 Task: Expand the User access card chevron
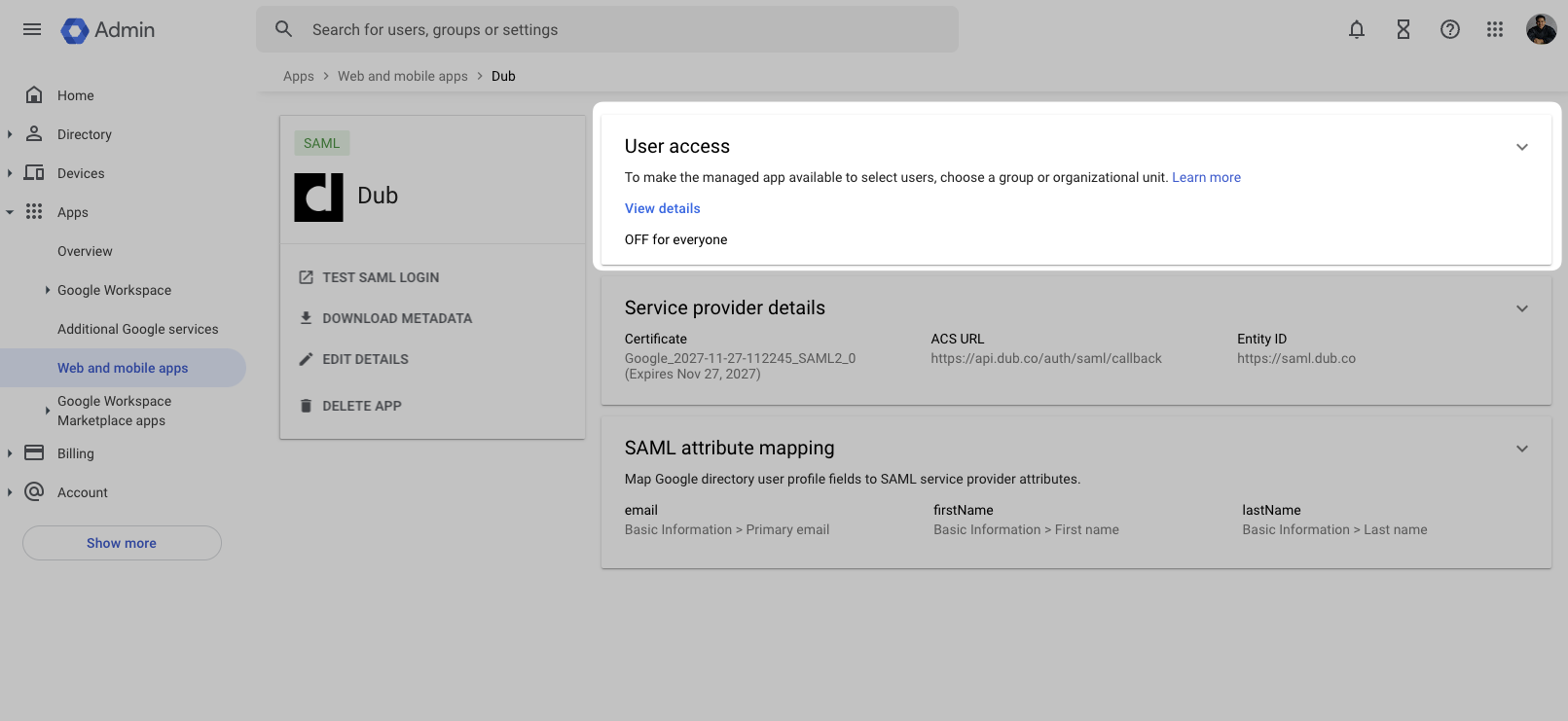pyautogui.click(x=1522, y=147)
